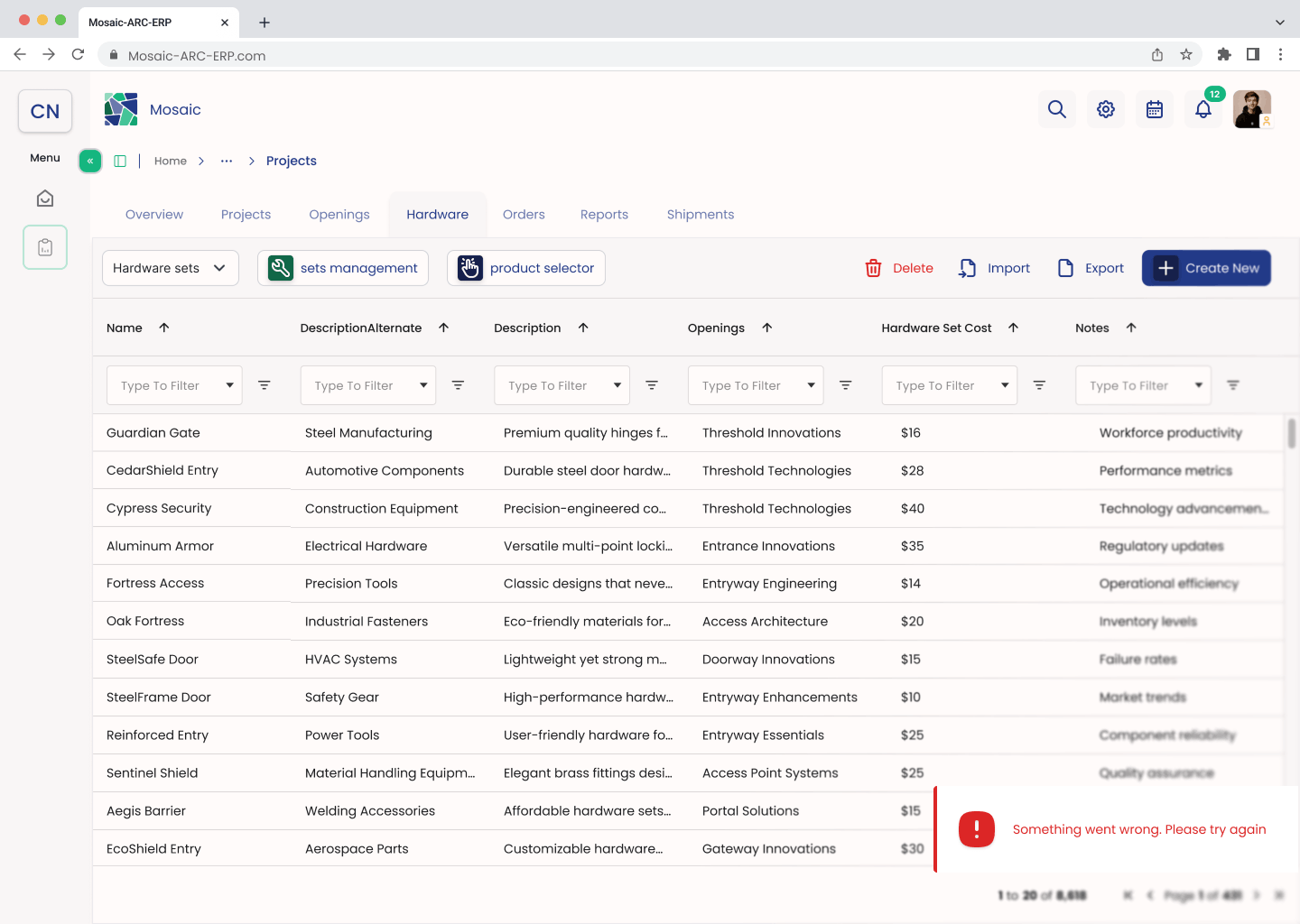Click the vertical scrollbar of the table

(1292, 433)
